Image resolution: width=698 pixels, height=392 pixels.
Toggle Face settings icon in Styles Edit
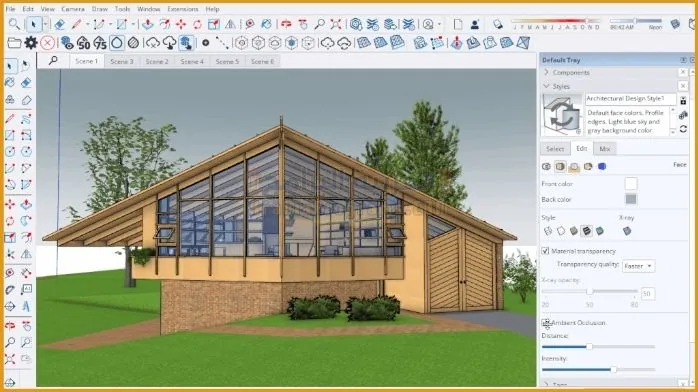(x=560, y=166)
